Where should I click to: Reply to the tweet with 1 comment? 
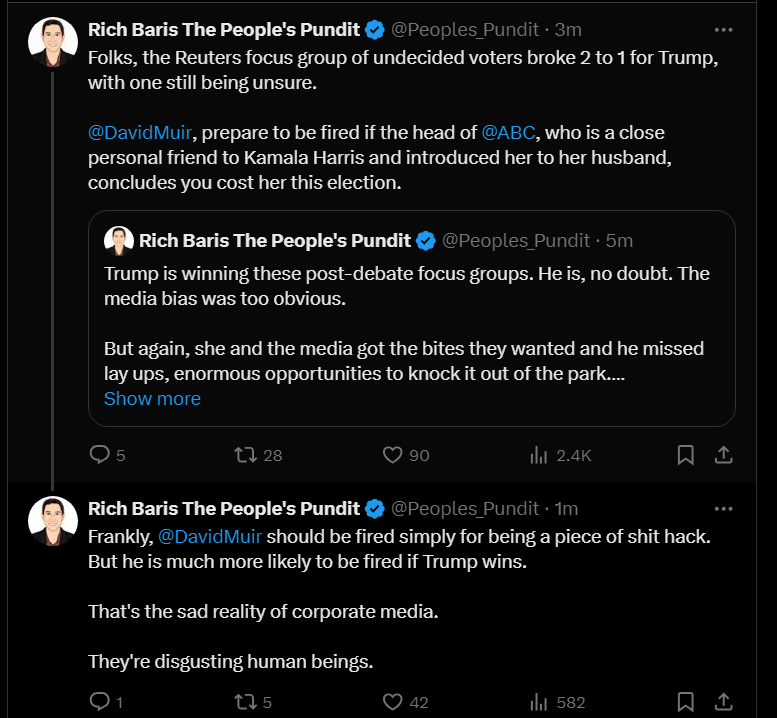(x=106, y=702)
